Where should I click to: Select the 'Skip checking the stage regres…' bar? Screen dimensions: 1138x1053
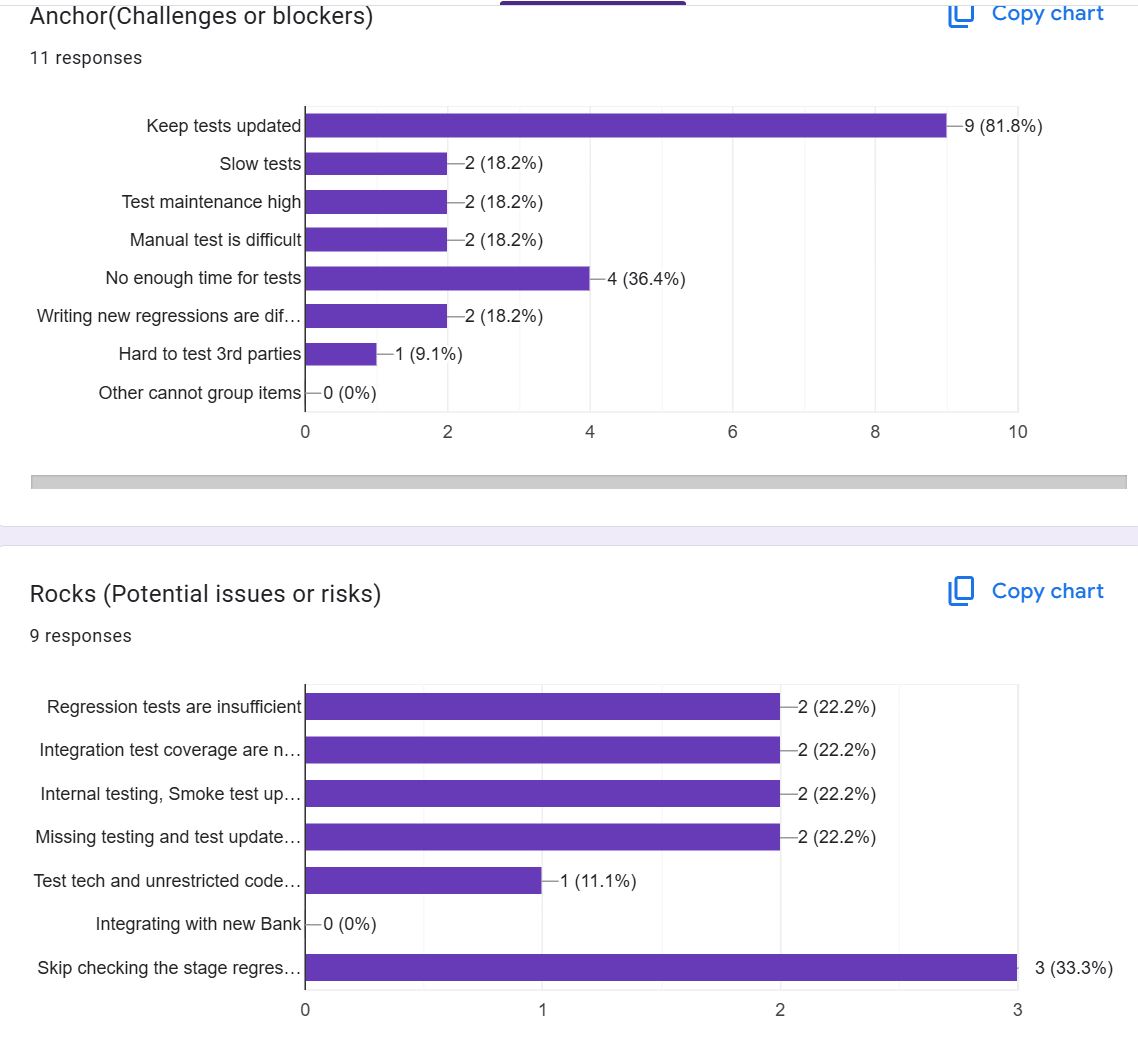click(660, 968)
